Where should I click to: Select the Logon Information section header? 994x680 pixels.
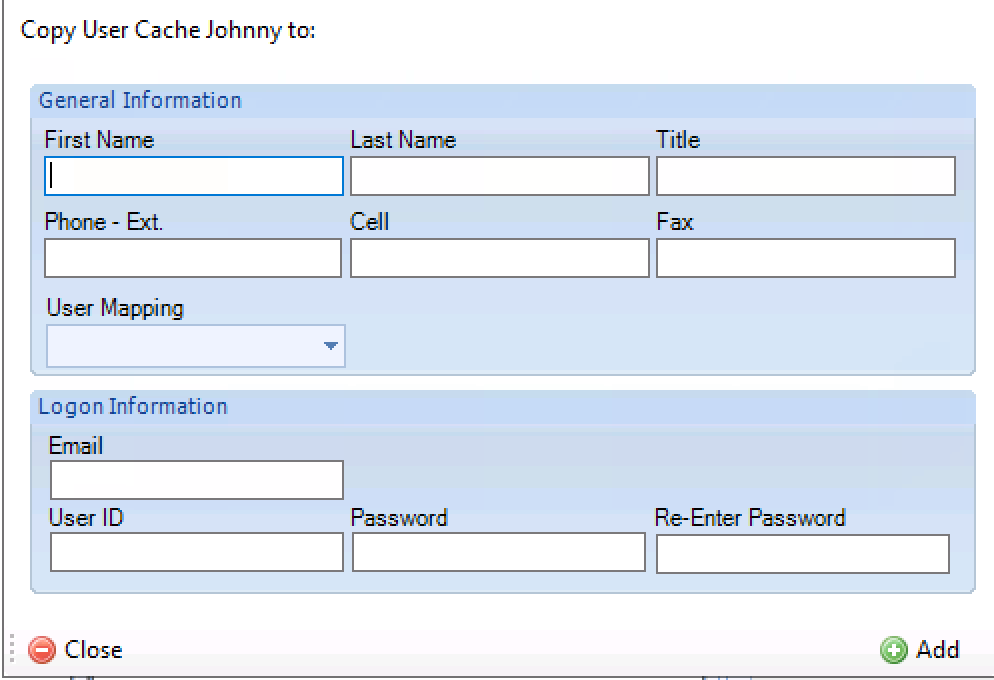click(x=133, y=407)
